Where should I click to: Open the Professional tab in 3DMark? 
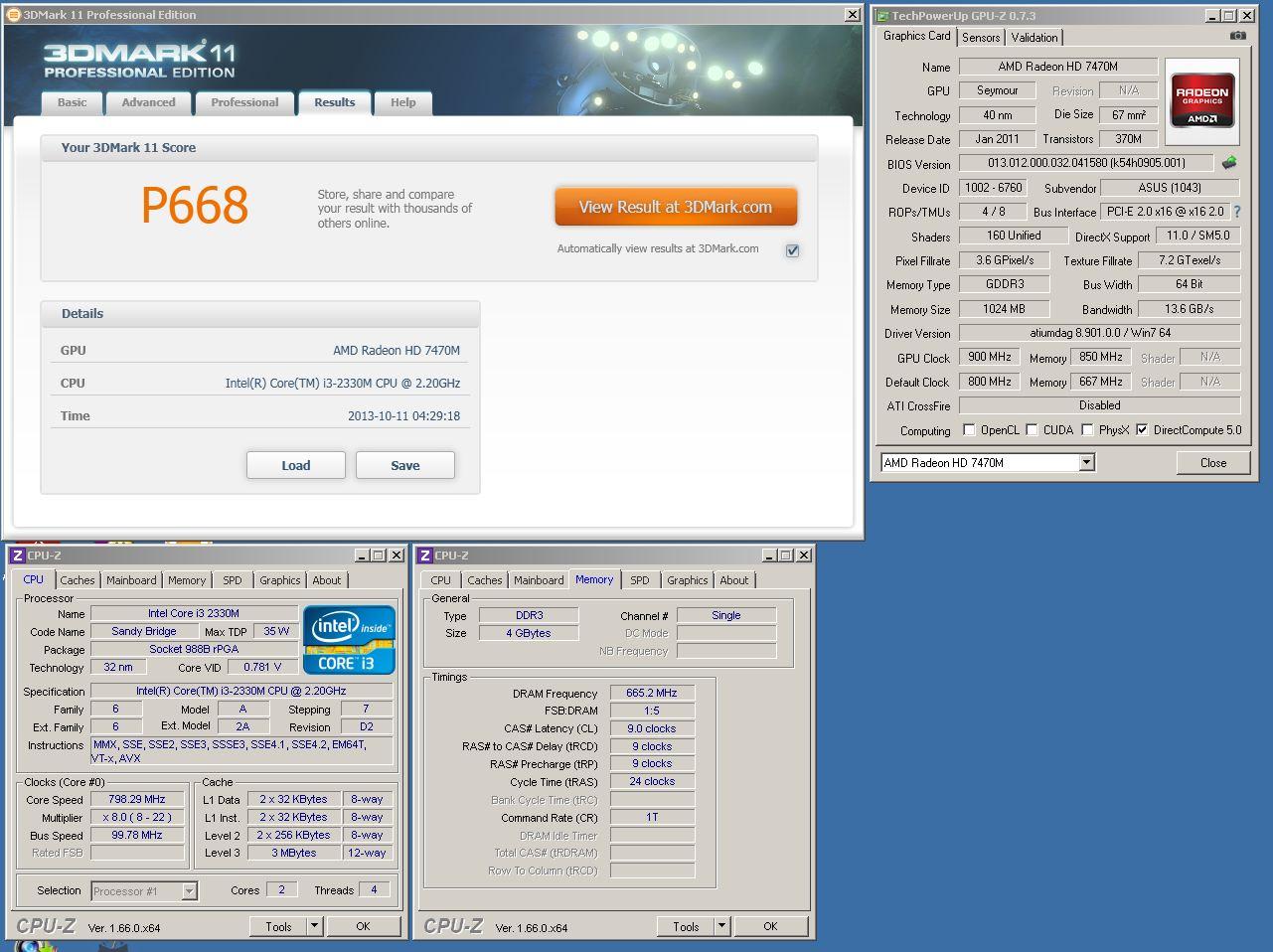click(x=244, y=102)
